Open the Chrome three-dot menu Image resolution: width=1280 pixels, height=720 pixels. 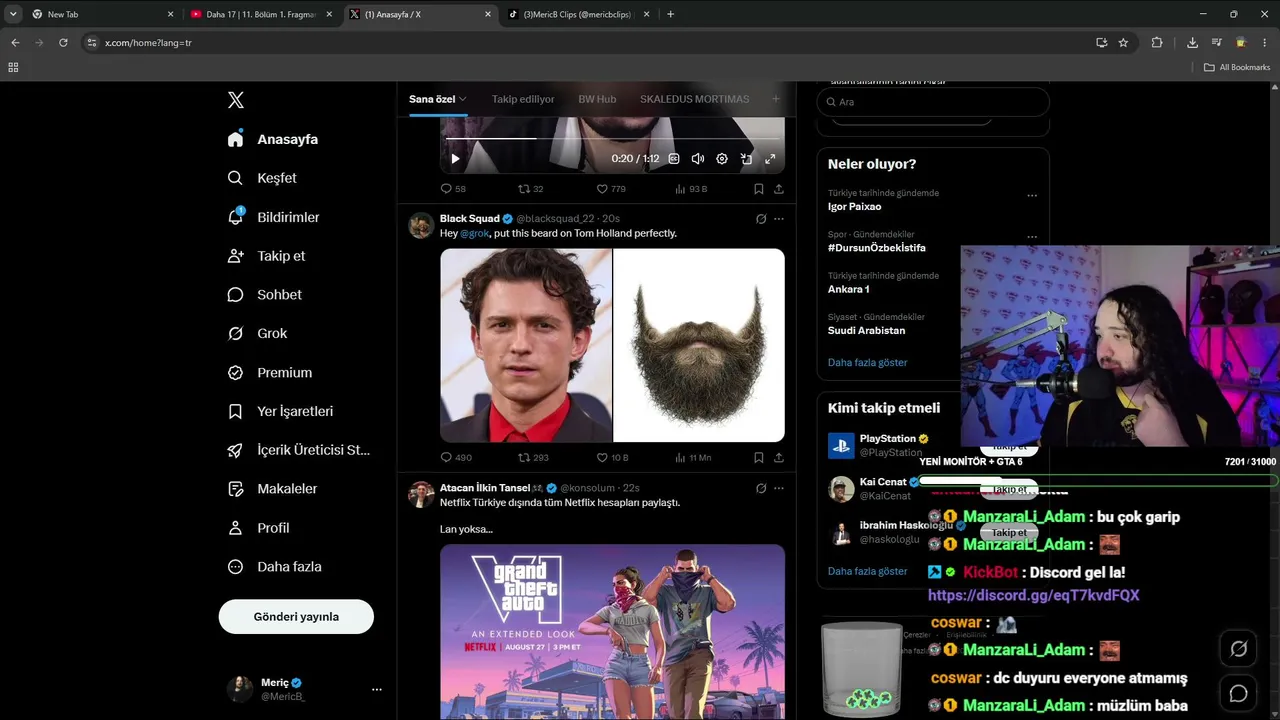click(1265, 43)
